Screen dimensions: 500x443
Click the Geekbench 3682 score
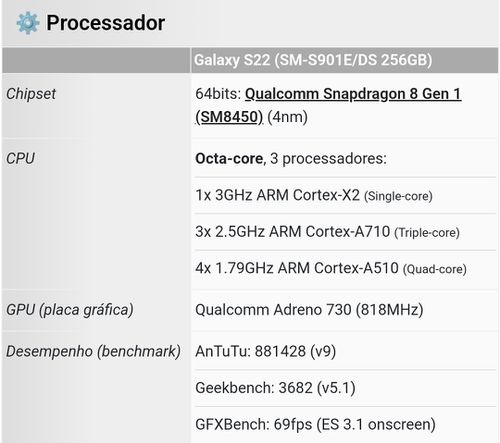coord(275,388)
